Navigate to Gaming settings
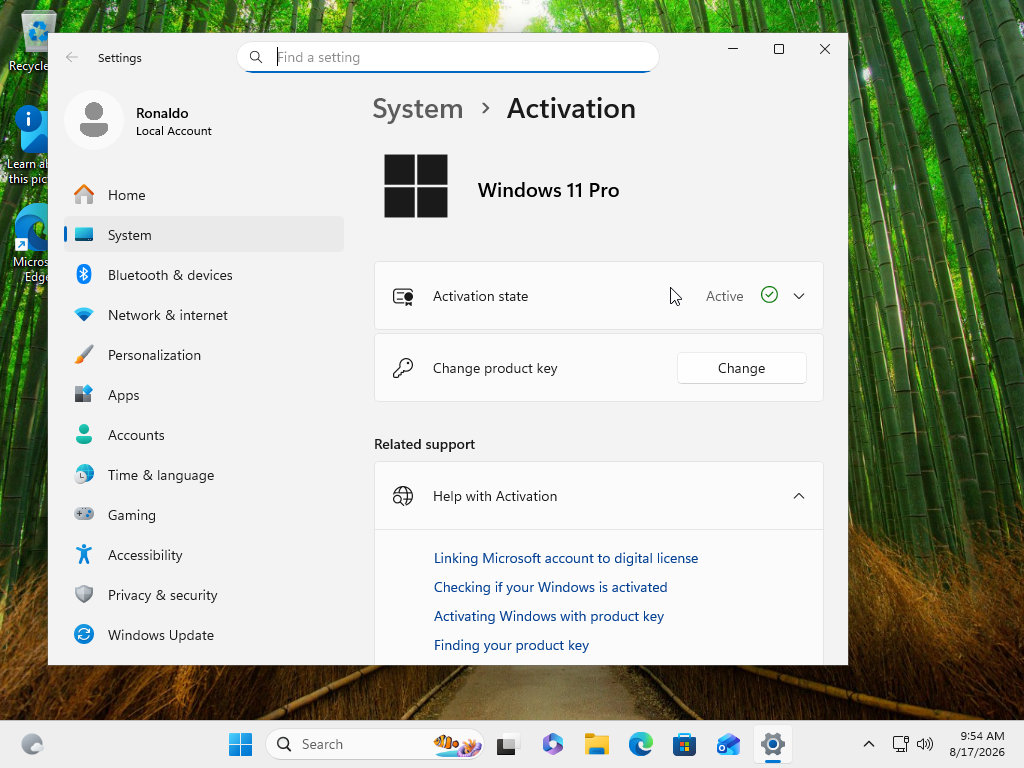The width and height of the screenshot is (1024, 768). click(x=204, y=514)
